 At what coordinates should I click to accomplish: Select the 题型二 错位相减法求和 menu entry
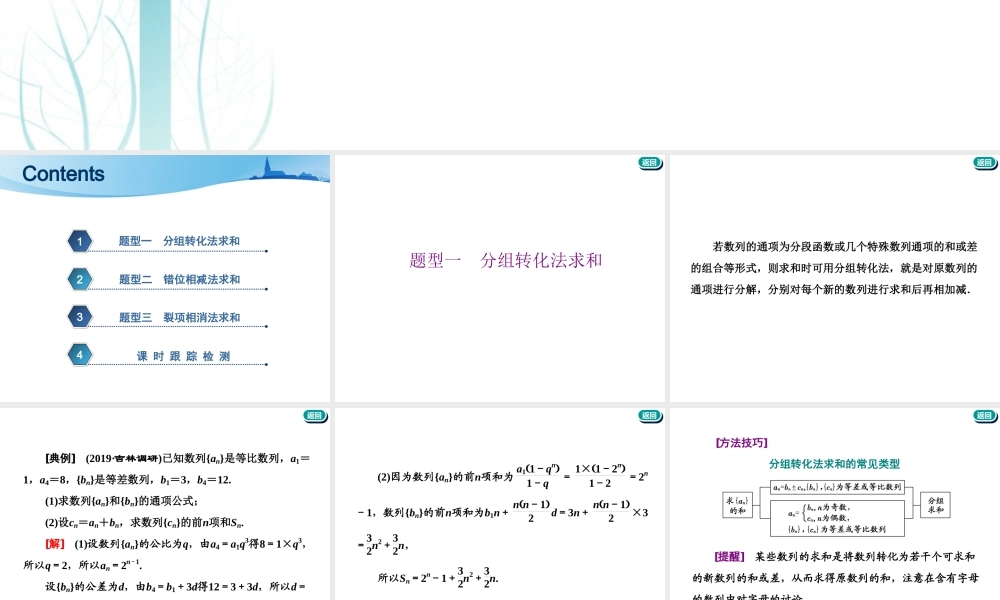(x=180, y=278)
